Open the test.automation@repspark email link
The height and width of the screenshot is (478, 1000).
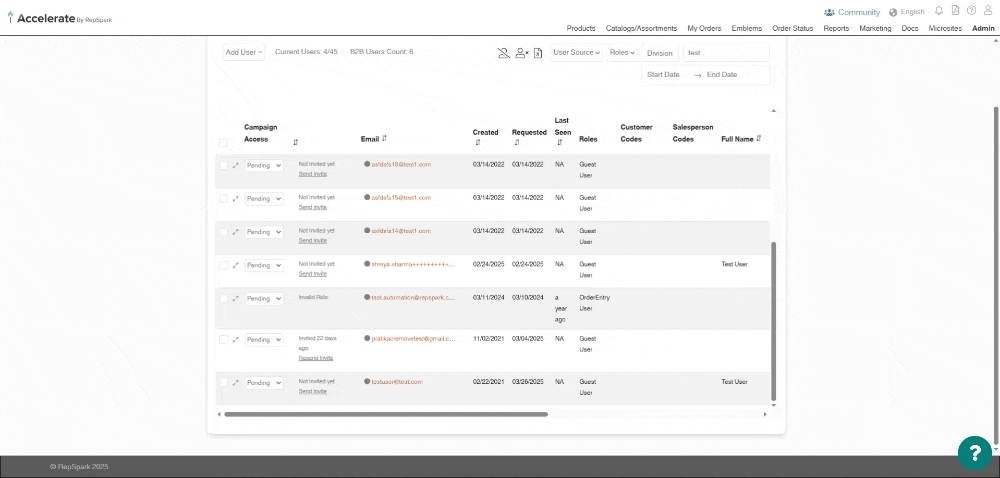[x=413, y=298]
